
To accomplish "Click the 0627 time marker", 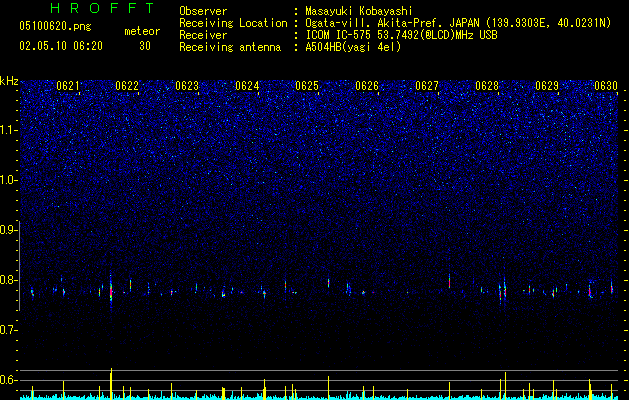I will tap(427, 86).
